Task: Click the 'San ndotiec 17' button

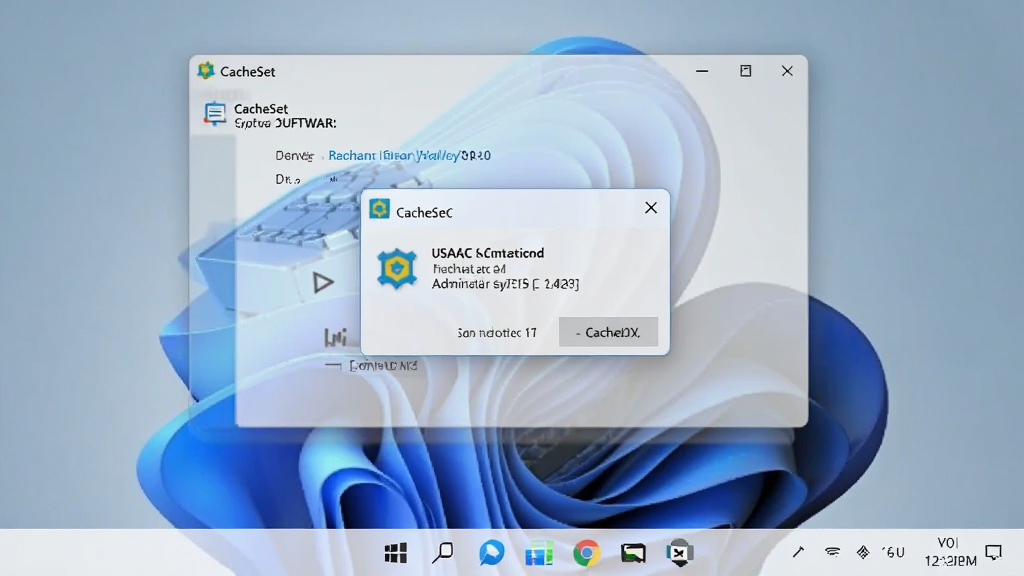Action: tap(496, 333)
